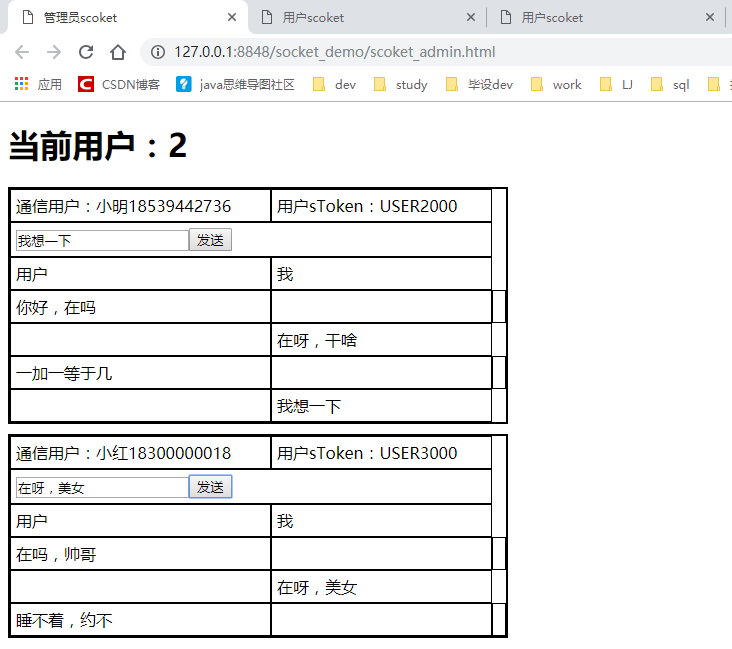This screenshot has height=649, width=732.
Task: Close the middle 用户scoket tab
Action: click(471, 17)
